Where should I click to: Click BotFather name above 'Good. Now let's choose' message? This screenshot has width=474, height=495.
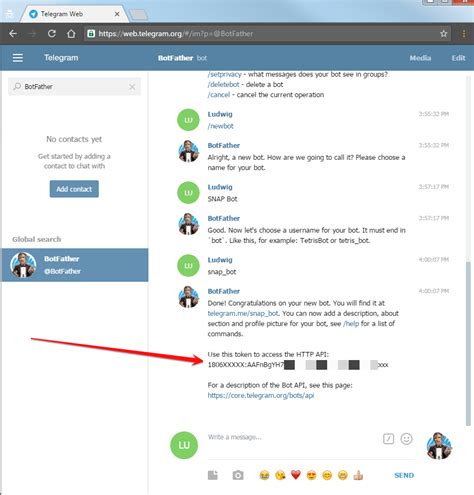tap(224, 219)
